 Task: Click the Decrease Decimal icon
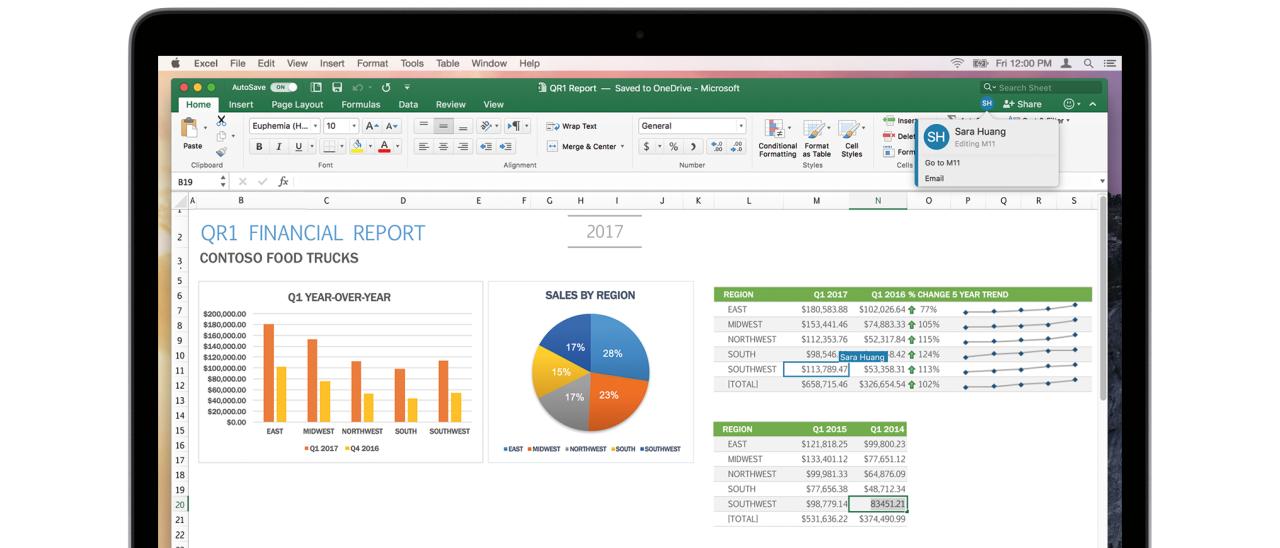tap(737, 146)
